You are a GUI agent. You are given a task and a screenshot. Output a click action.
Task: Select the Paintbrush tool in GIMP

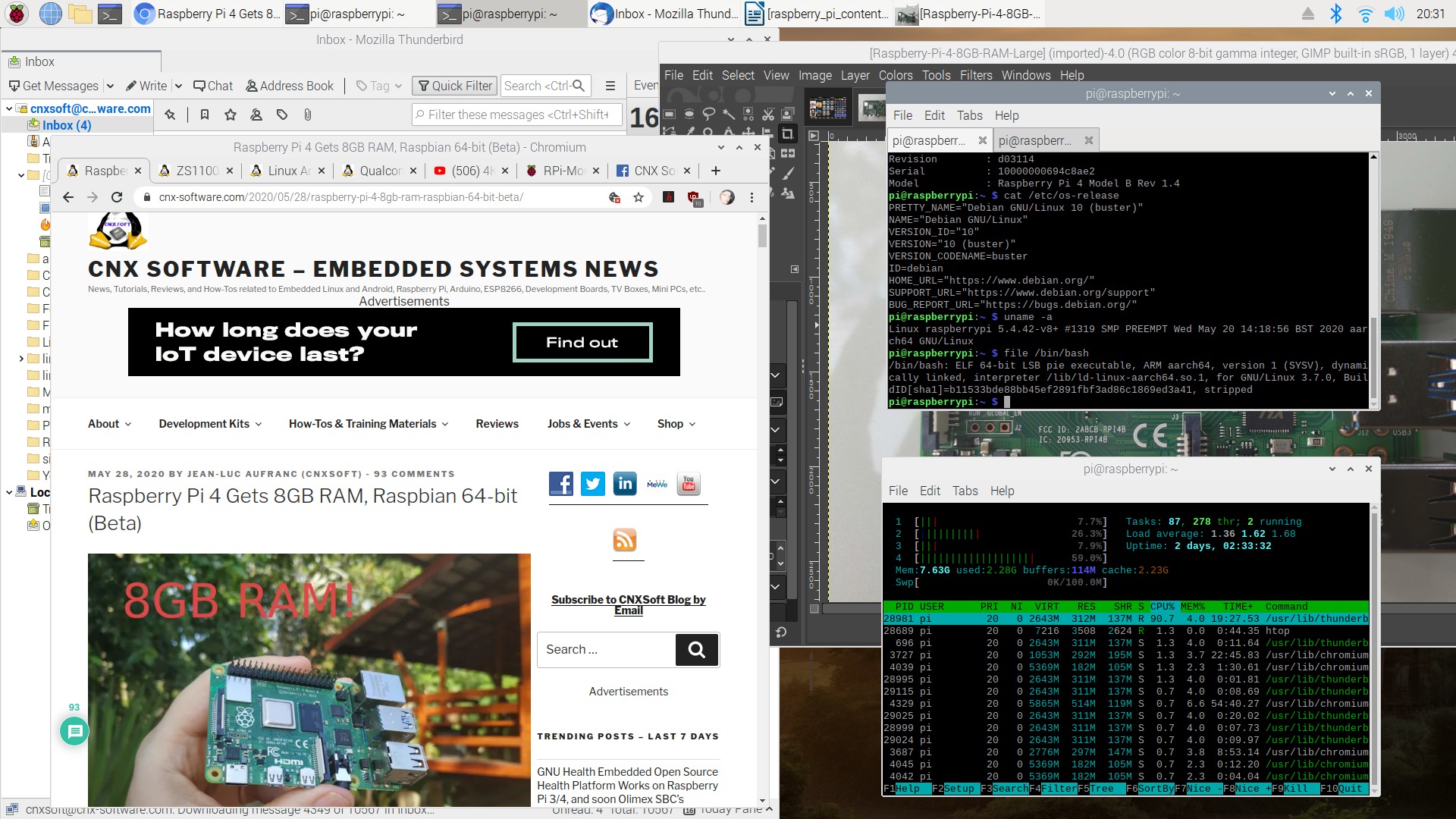coord(788,174)
